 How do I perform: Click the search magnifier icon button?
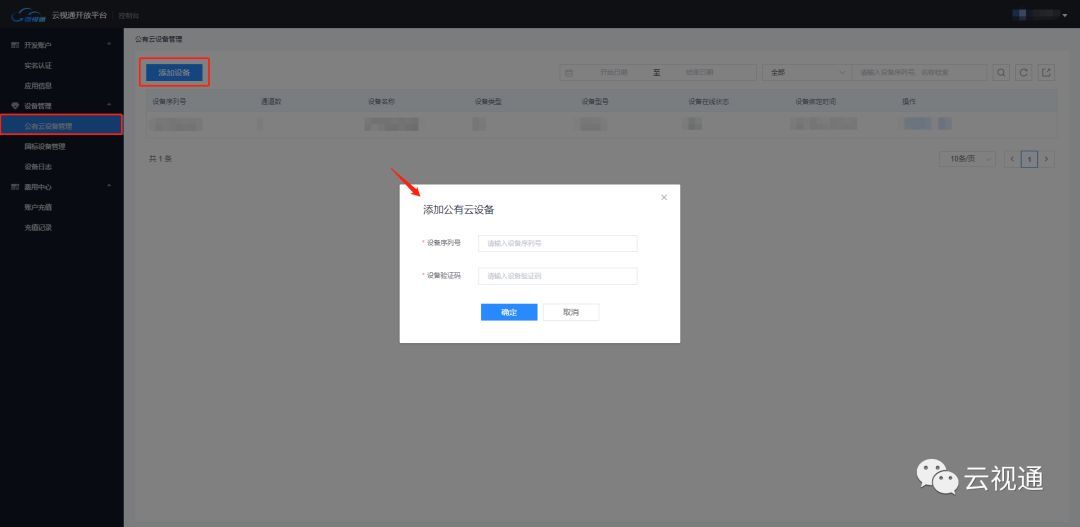(x=1001, y=72)
